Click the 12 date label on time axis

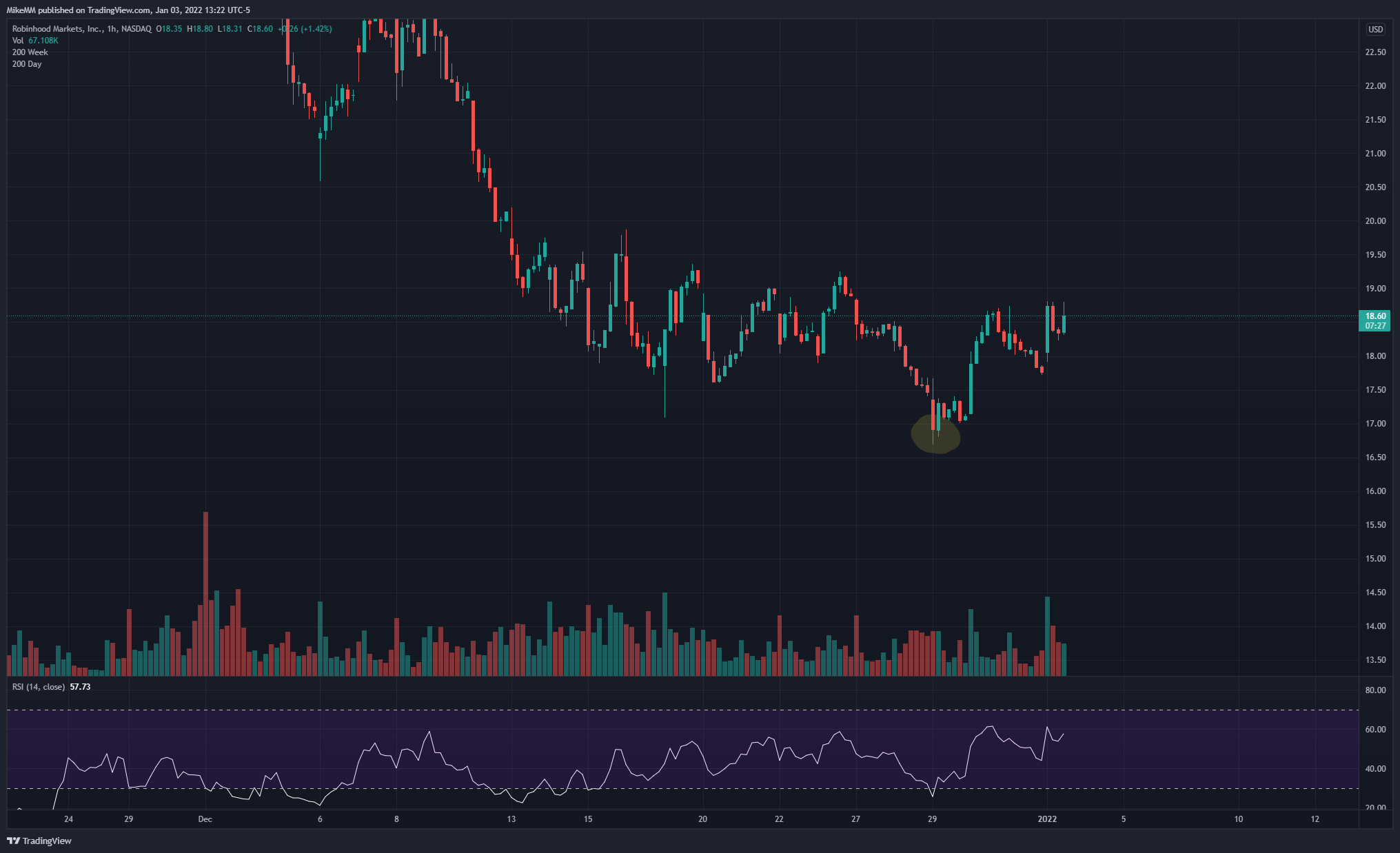click(1315, 819)
